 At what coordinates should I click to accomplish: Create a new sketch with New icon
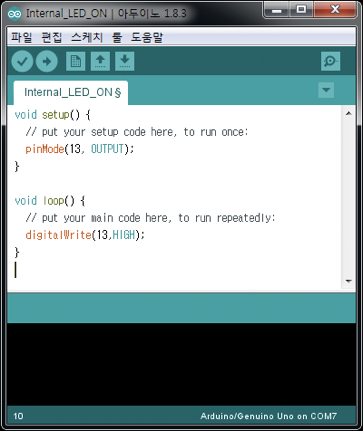(76, 61)
